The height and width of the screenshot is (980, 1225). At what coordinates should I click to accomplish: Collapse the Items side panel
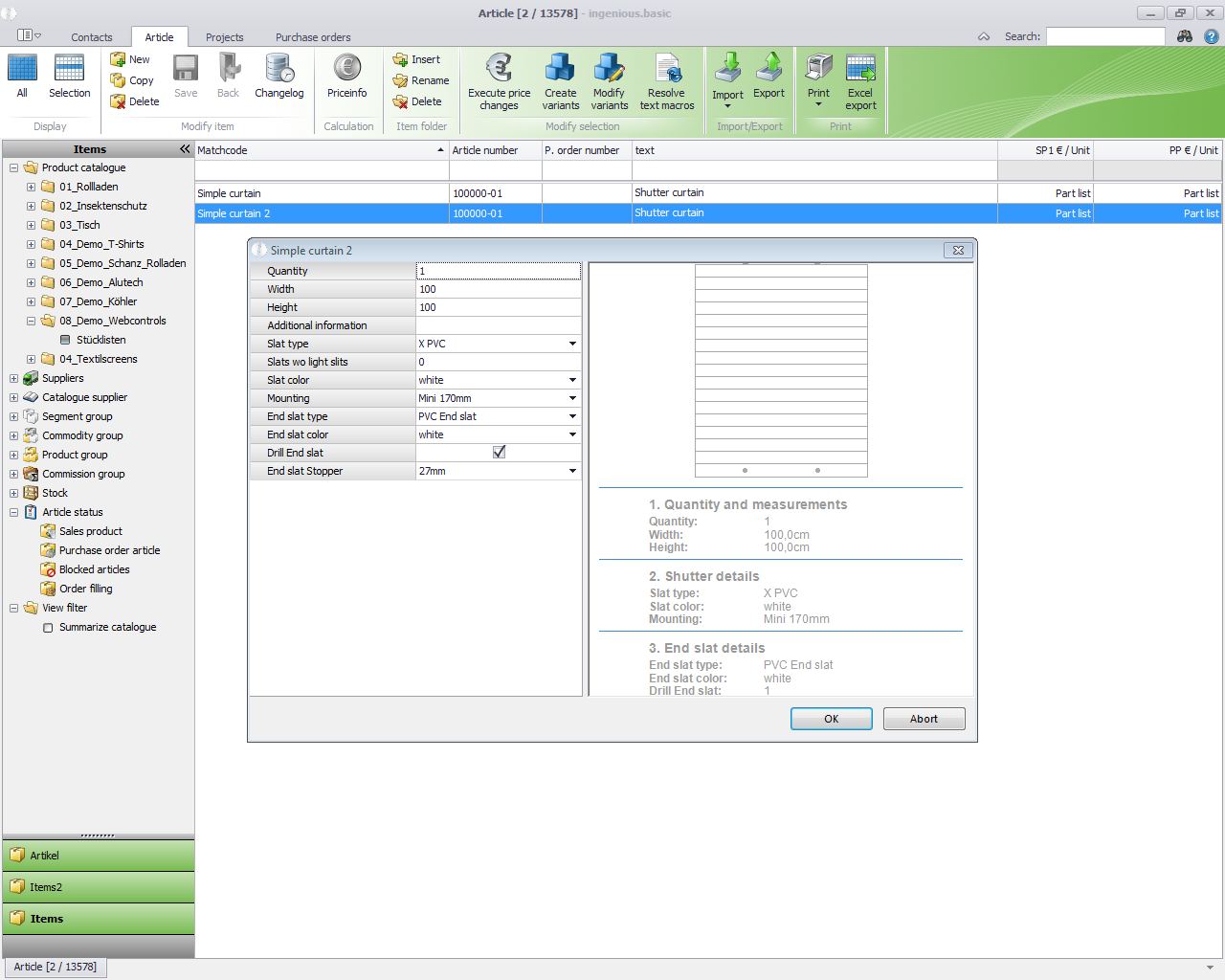(x=185, y=149)
